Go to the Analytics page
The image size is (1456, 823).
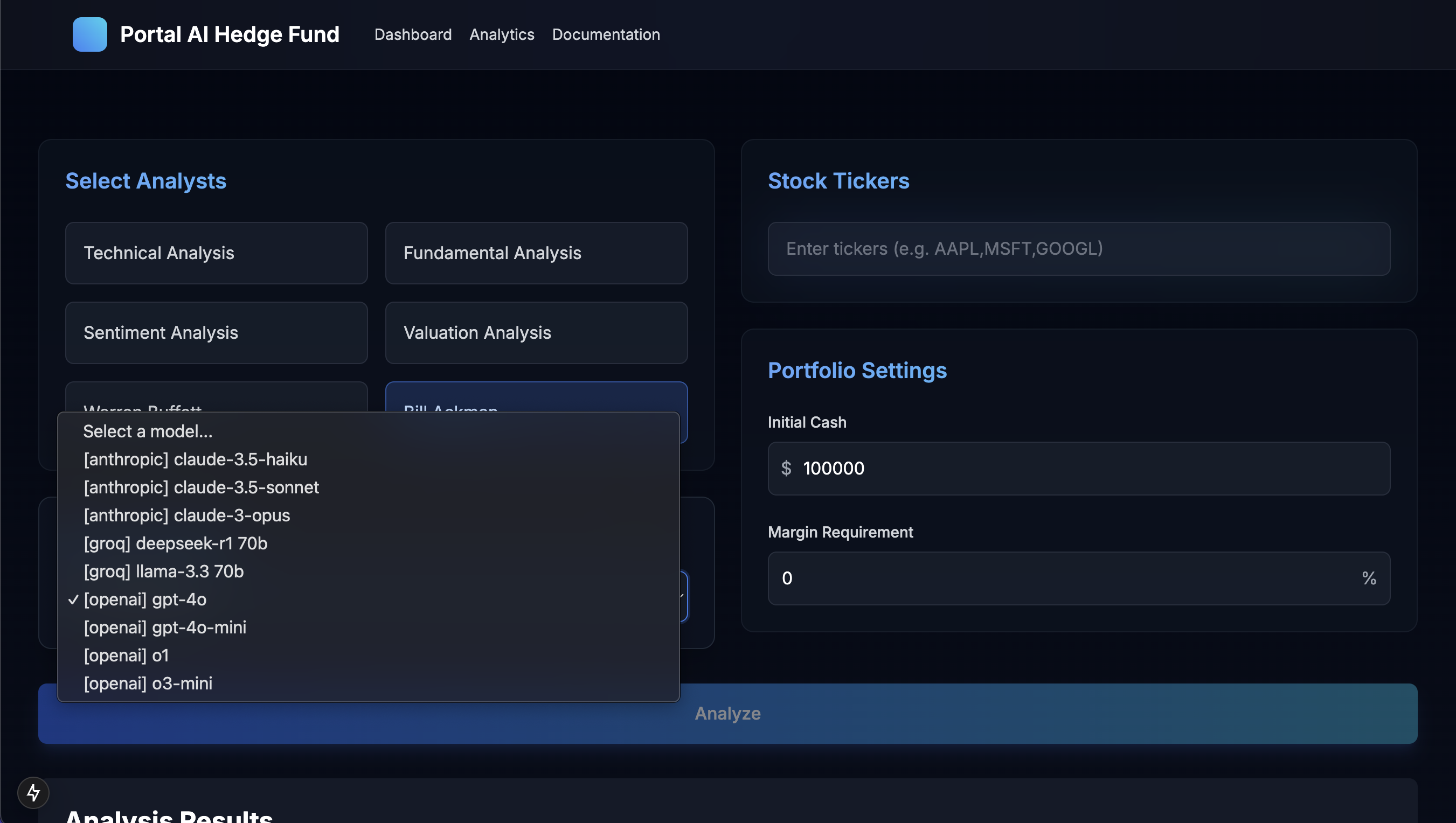click(502, 34)
